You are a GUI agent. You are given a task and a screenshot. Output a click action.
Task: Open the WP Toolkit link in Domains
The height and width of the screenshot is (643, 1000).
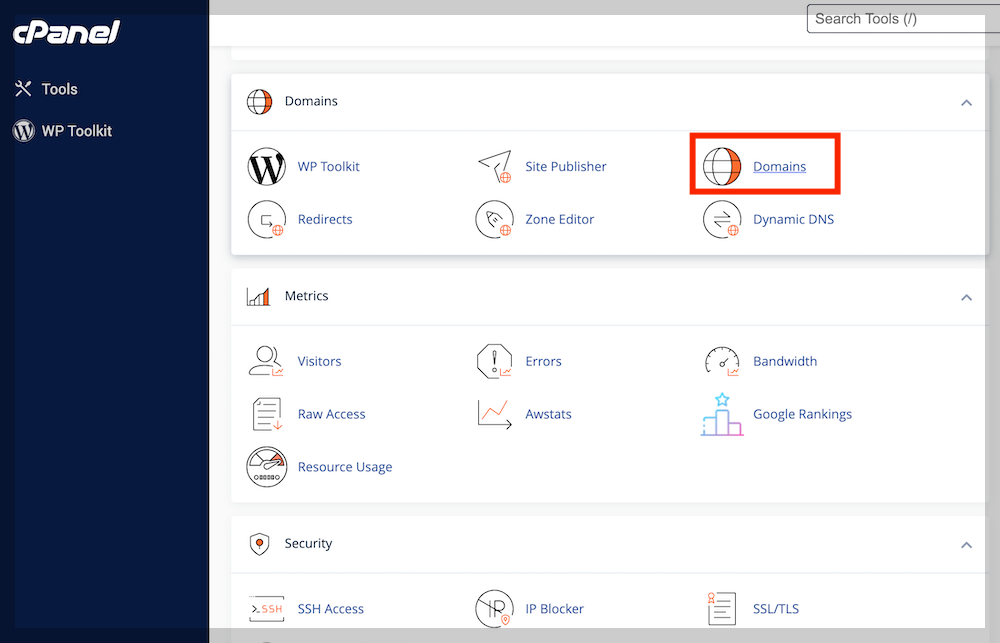328,166
